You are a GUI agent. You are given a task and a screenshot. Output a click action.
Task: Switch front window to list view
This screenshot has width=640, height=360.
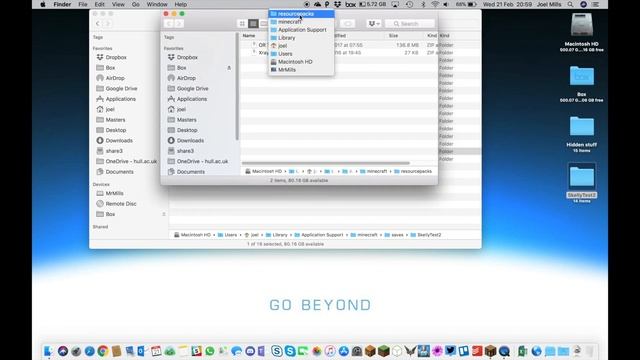tap(253, 24)
